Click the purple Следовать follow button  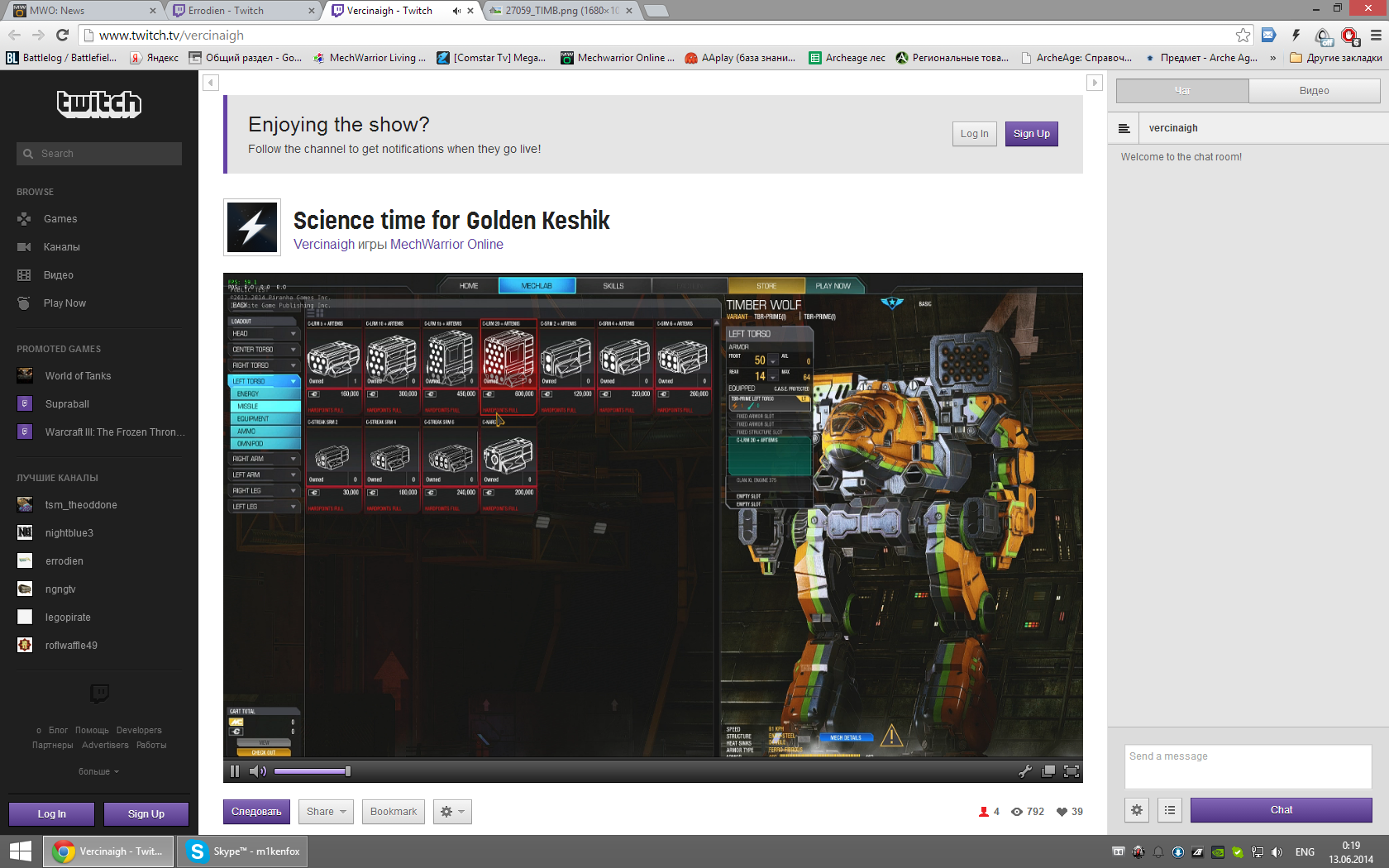pyautogui.click(x=256, y=812)
